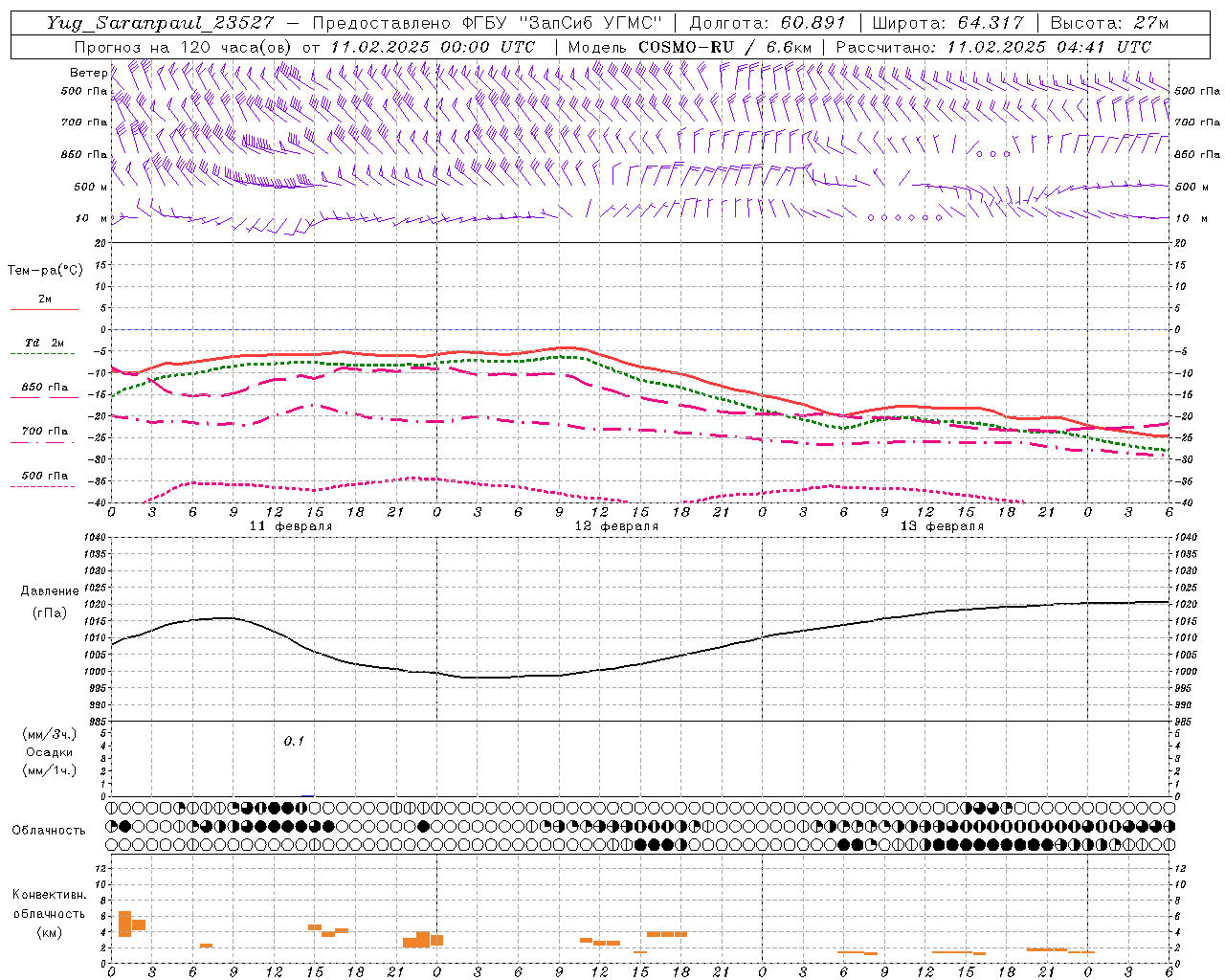Click the (мм/3ч.) precipitation unit label

(49, 734)
